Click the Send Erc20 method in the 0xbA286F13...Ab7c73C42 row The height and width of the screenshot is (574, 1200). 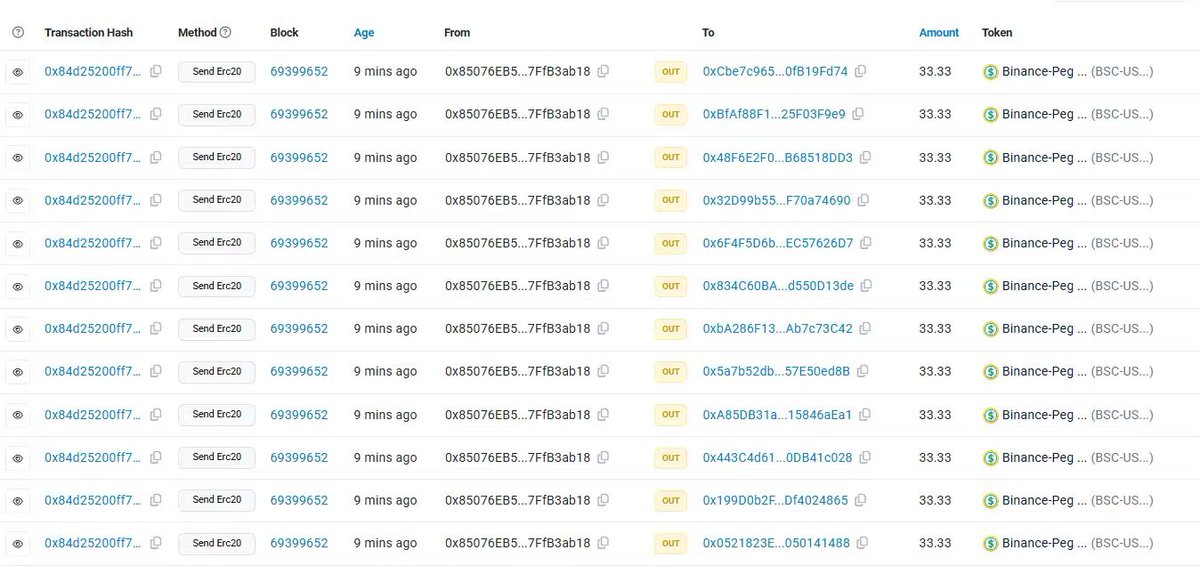point(217,329)
